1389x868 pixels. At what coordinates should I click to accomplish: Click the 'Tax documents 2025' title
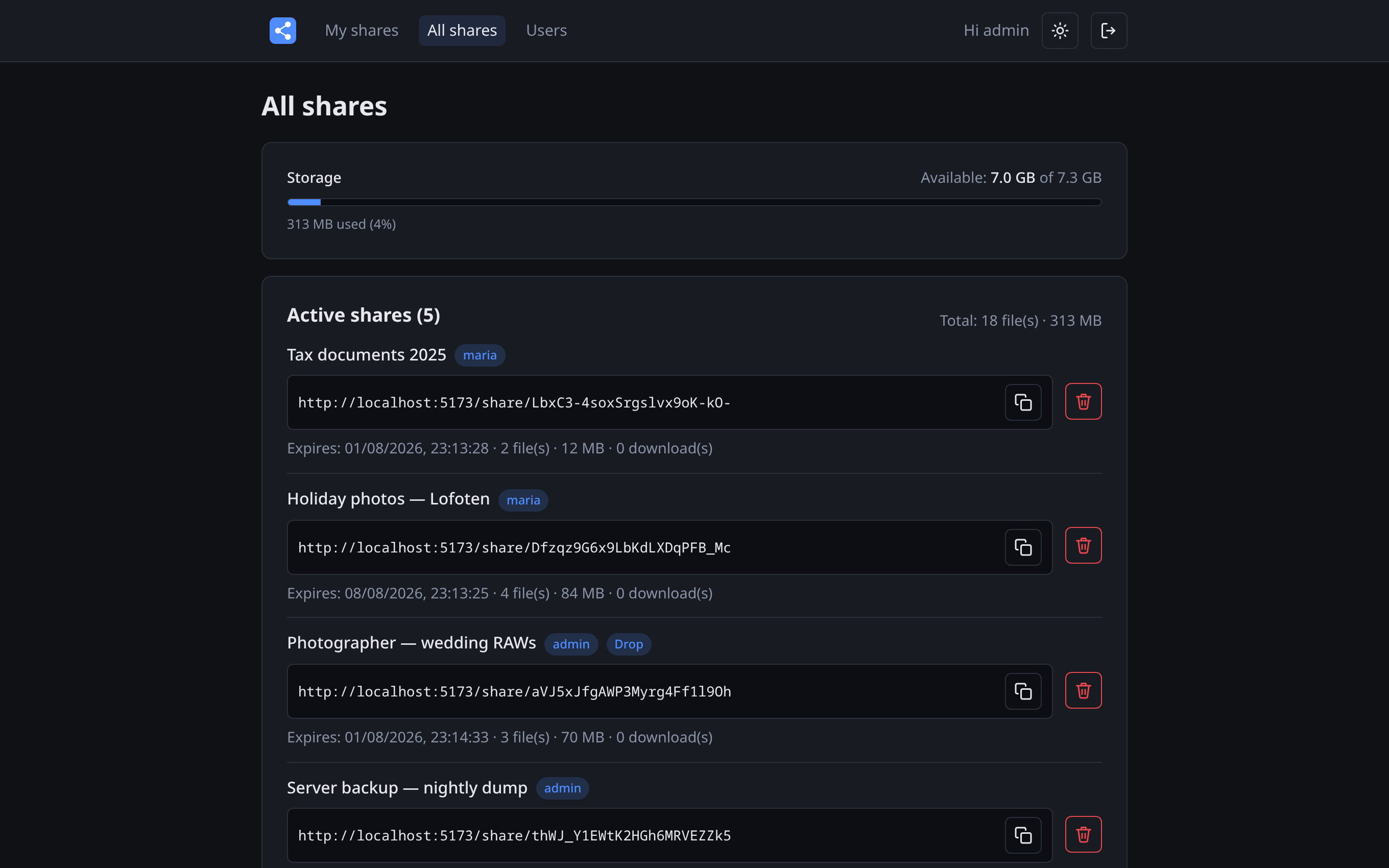366,355
